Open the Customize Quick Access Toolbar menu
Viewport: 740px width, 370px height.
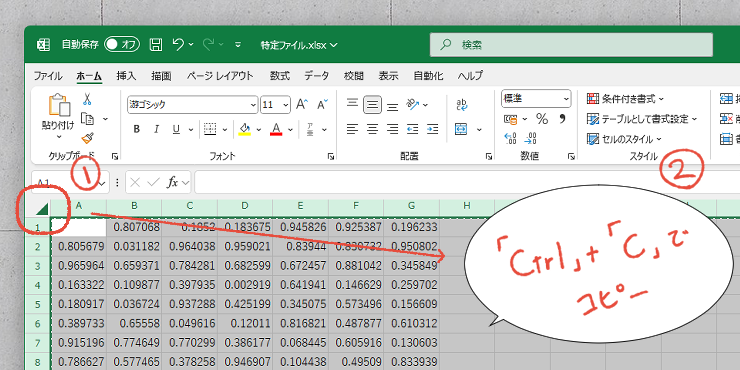(238, 45)
